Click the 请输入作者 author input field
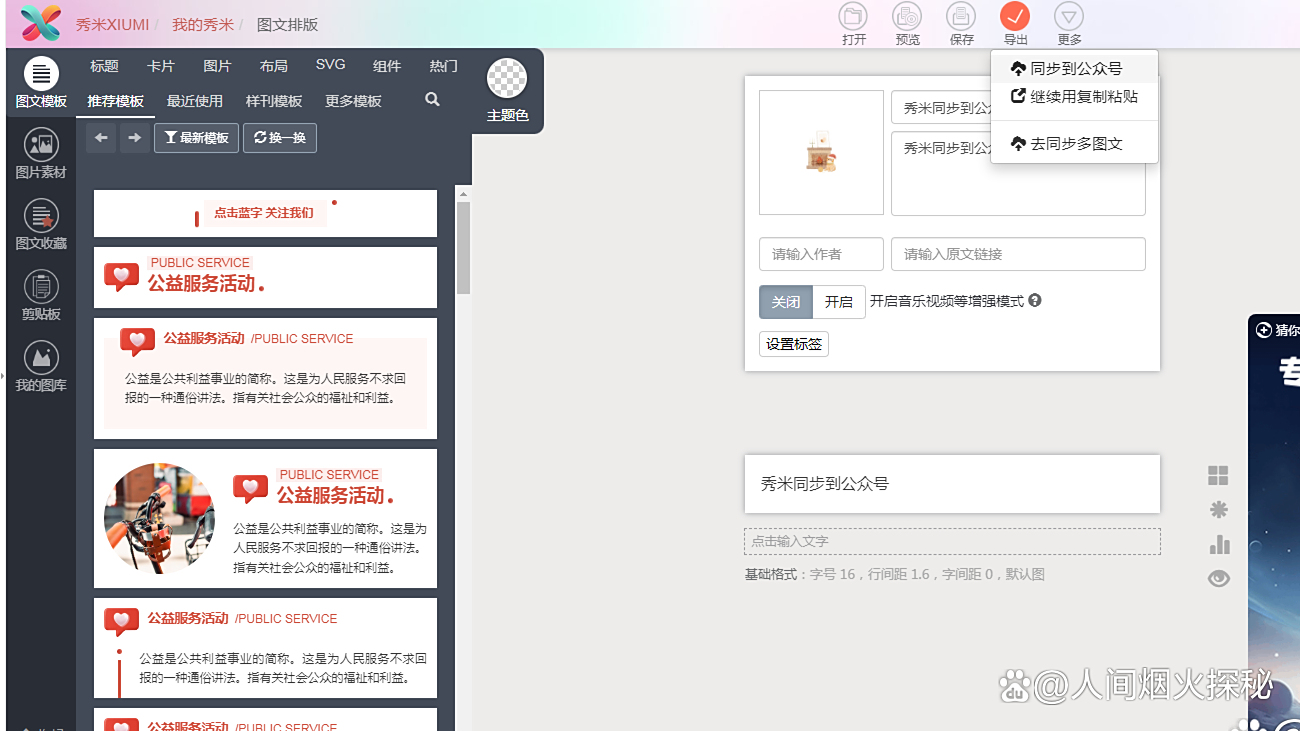This screenshot has height=731, width=1300. point(821,254)
